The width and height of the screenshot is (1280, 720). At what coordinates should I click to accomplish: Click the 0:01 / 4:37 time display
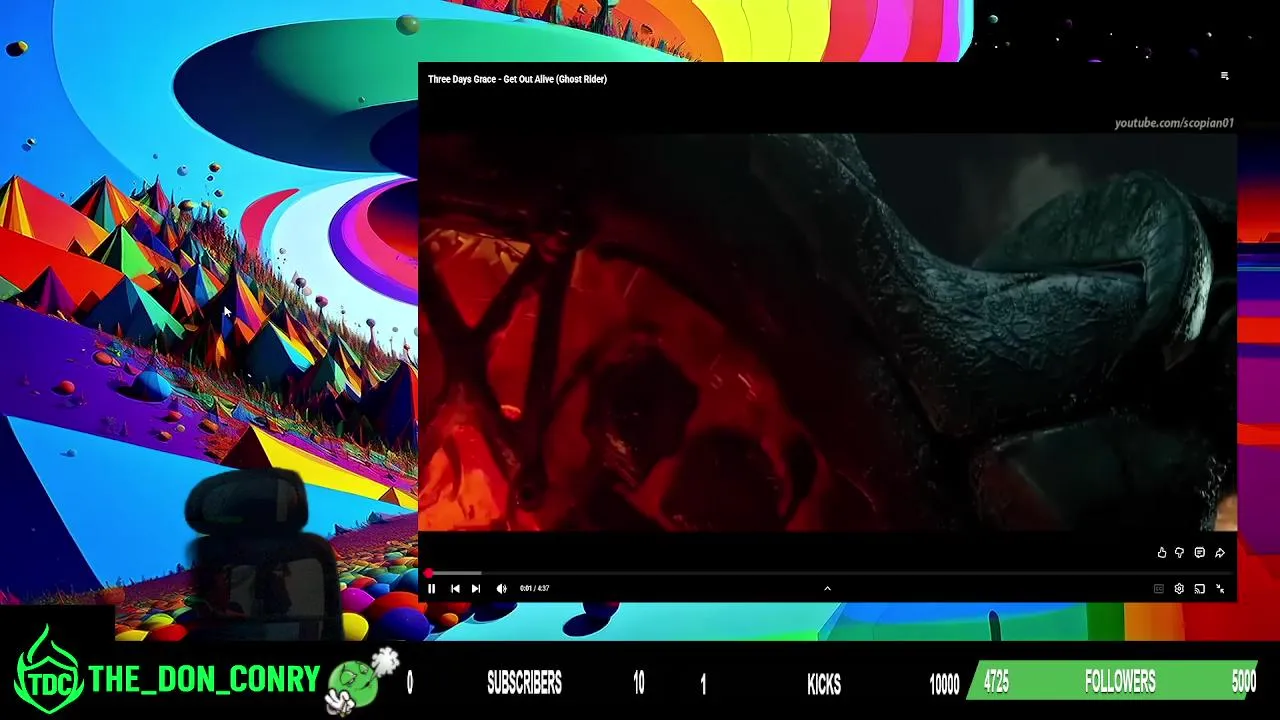[x=534, y=589]
